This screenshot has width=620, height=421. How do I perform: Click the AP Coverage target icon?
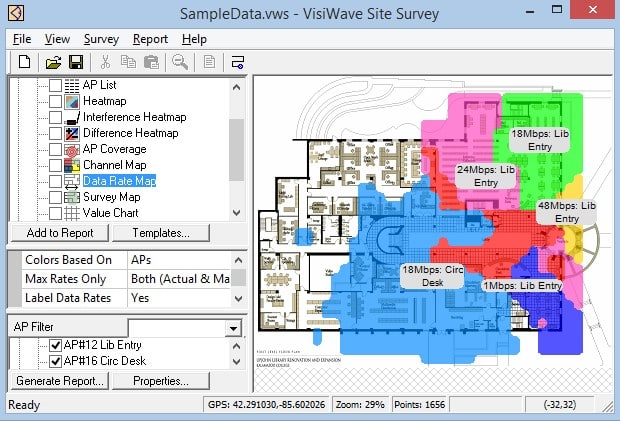[72, 149]
